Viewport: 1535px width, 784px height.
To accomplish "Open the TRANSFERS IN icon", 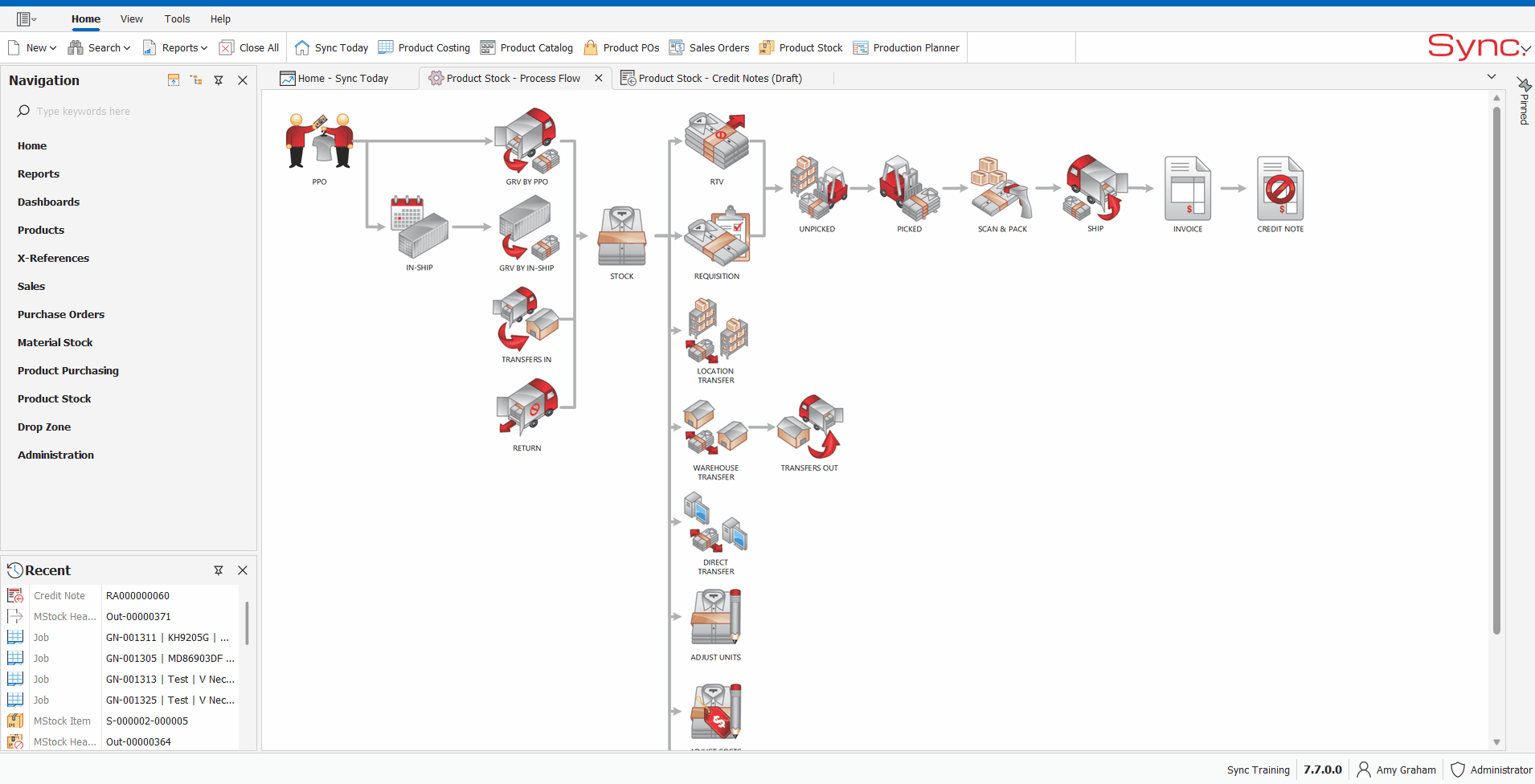I will tap(526, 319).
